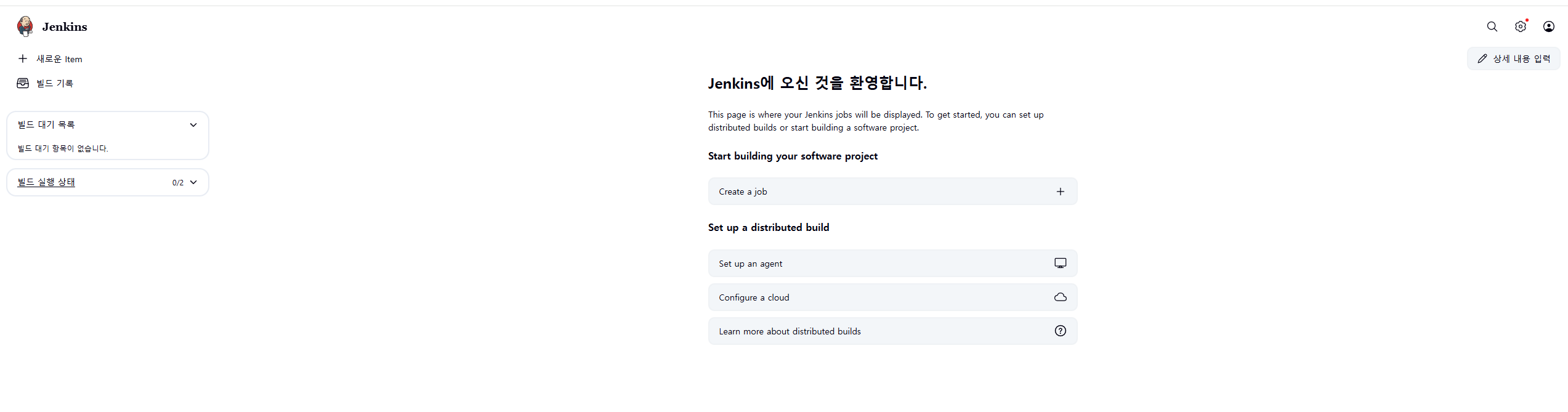The width and height of the screenshot is (1568, 412).
Task: Collapse the 빌드 대기 목록 panel chevron
Action: coord(193,125)
